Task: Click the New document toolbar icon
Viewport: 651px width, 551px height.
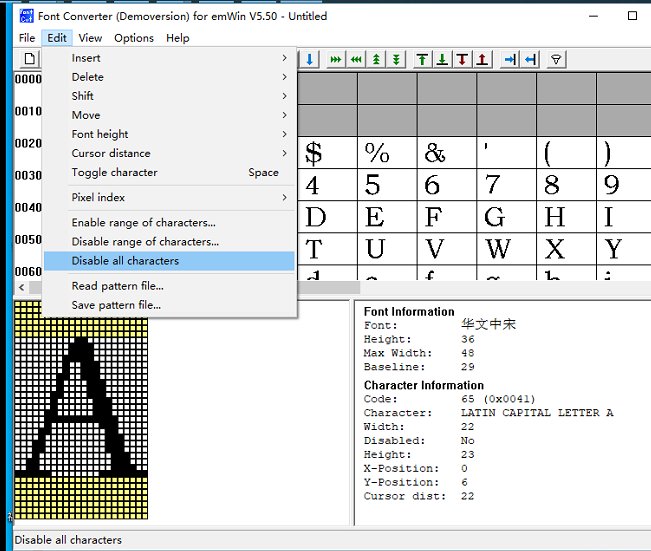Action: [x=29, y=59]
